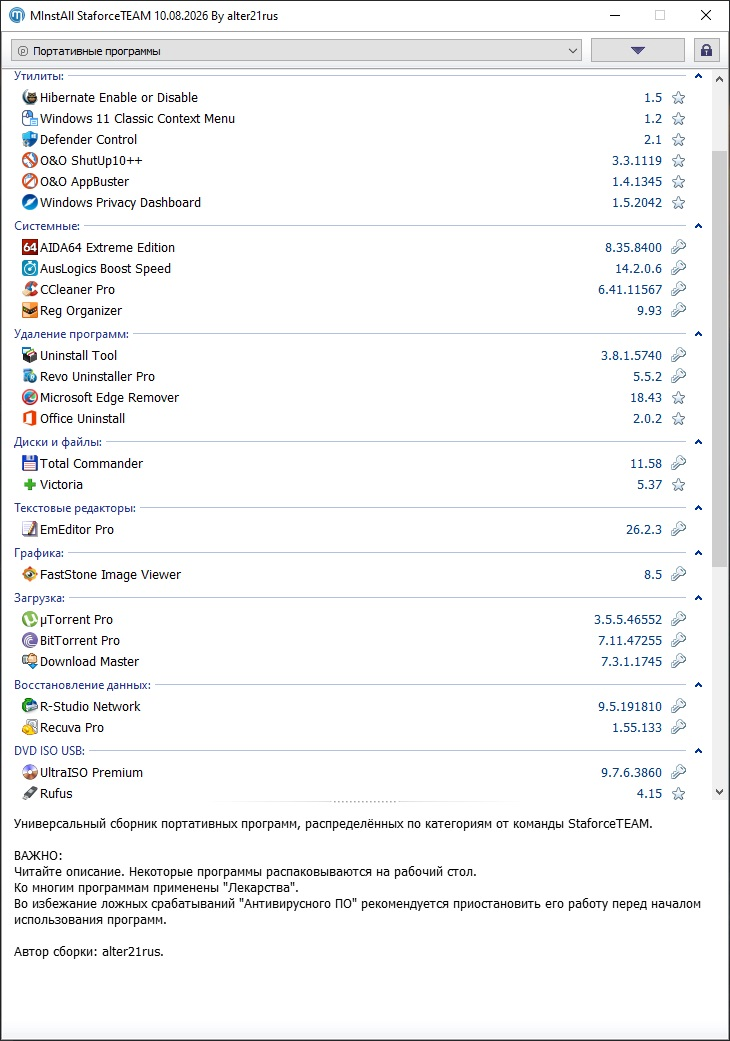Click the Total Commander floppy icon
The height and width of the screenshot is (1041, 730).
[29, 463]
